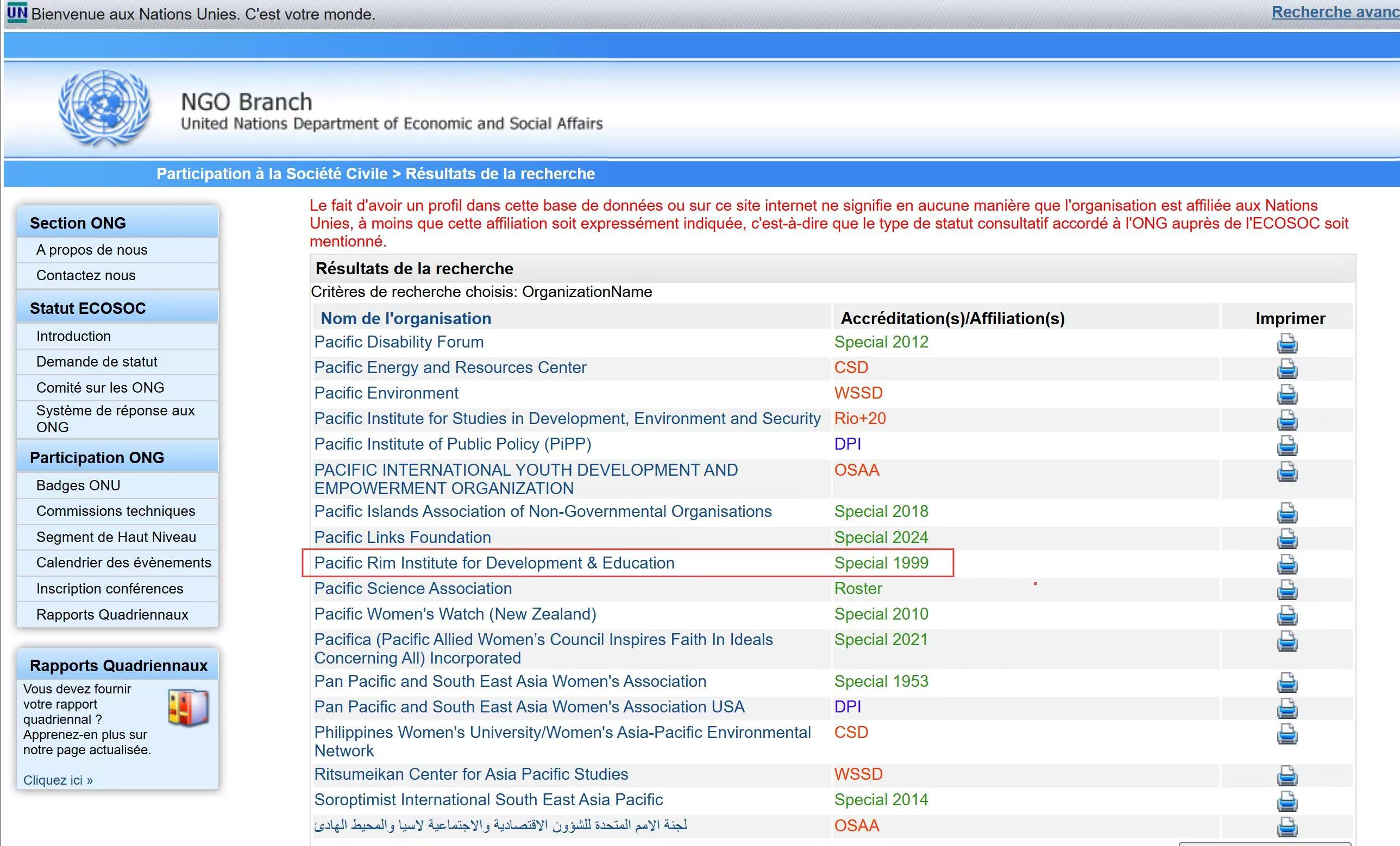Open Pacific Institute of Public Policy (PiPP)
Viewport: 1400px width, 846px height.
pyautogui.click(x=453, y=444)
